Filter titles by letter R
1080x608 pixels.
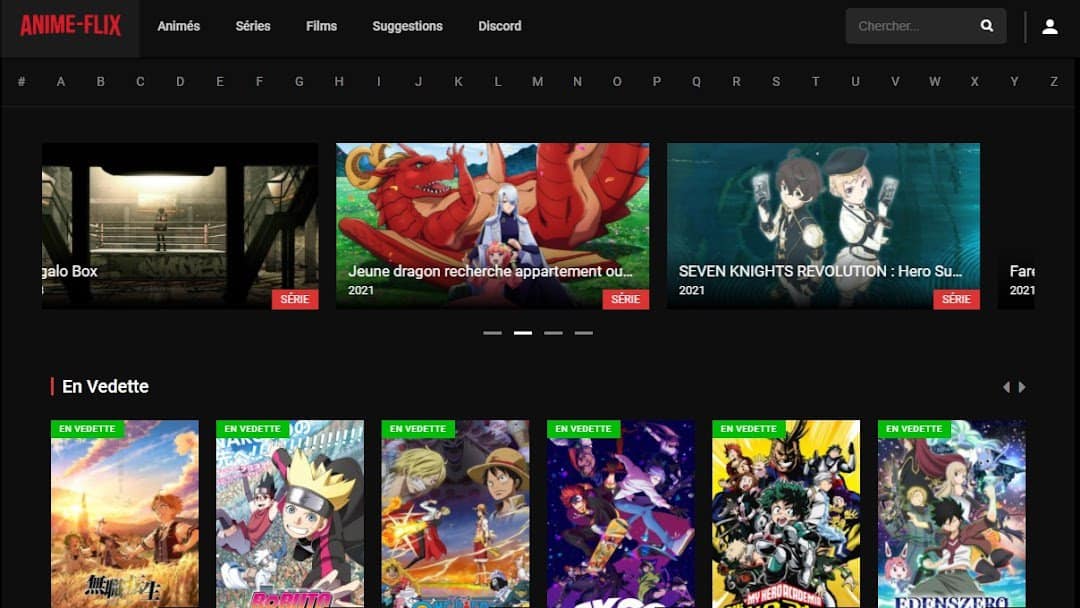(x=736, y=81)
